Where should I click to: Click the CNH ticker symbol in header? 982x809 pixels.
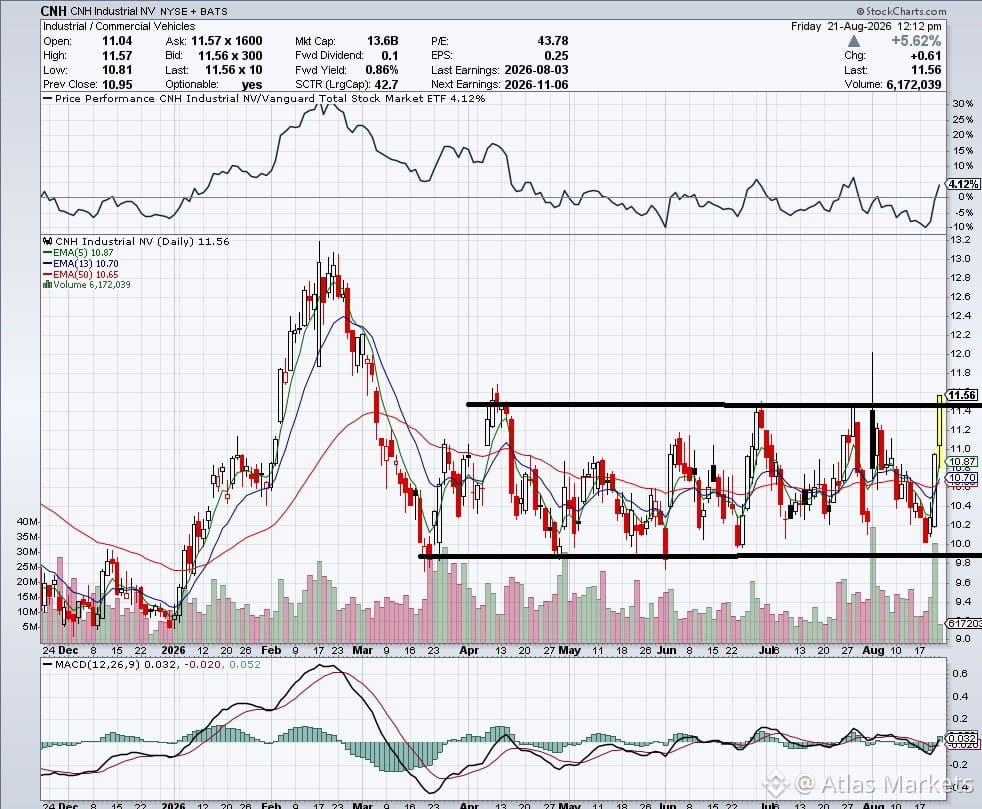pos(53,11)
